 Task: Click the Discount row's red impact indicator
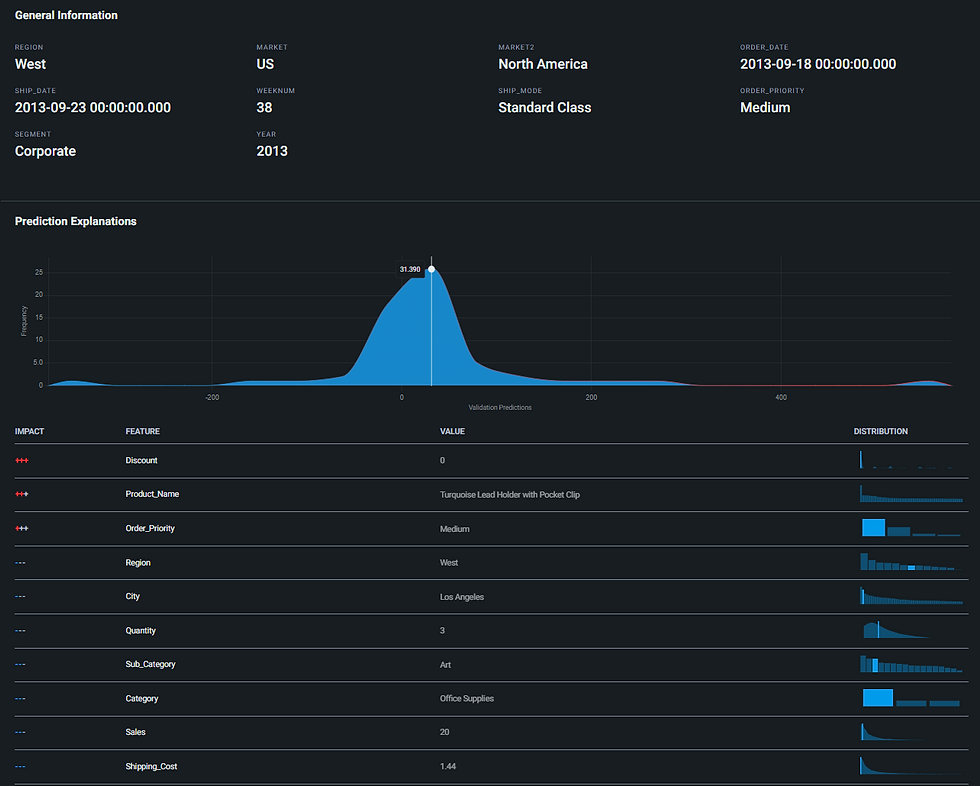point(22,460)
